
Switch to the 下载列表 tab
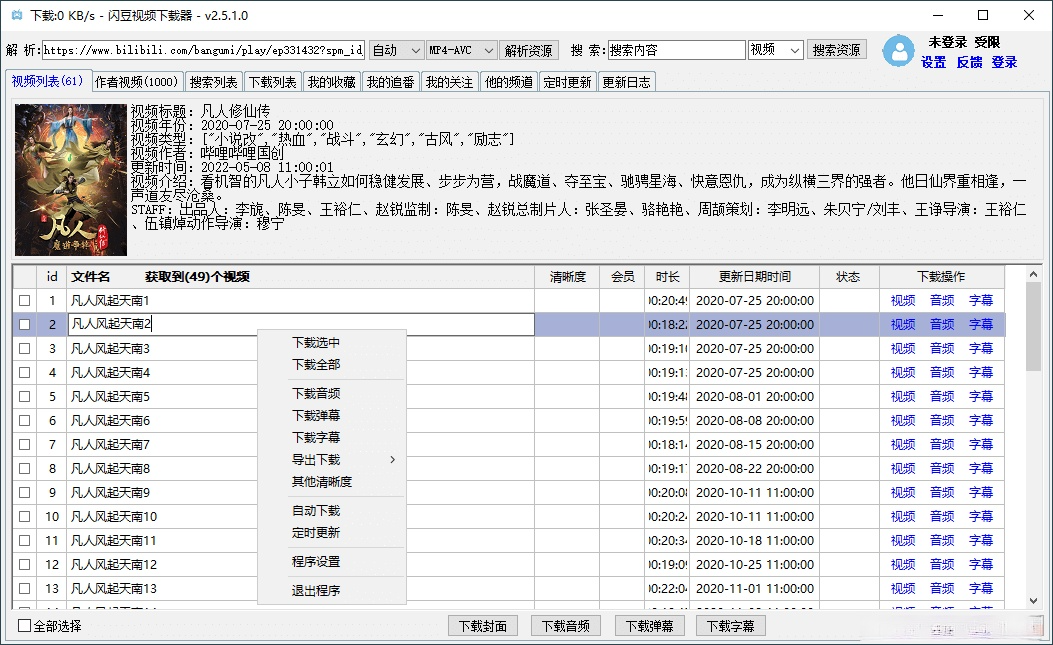pos(272,82)
